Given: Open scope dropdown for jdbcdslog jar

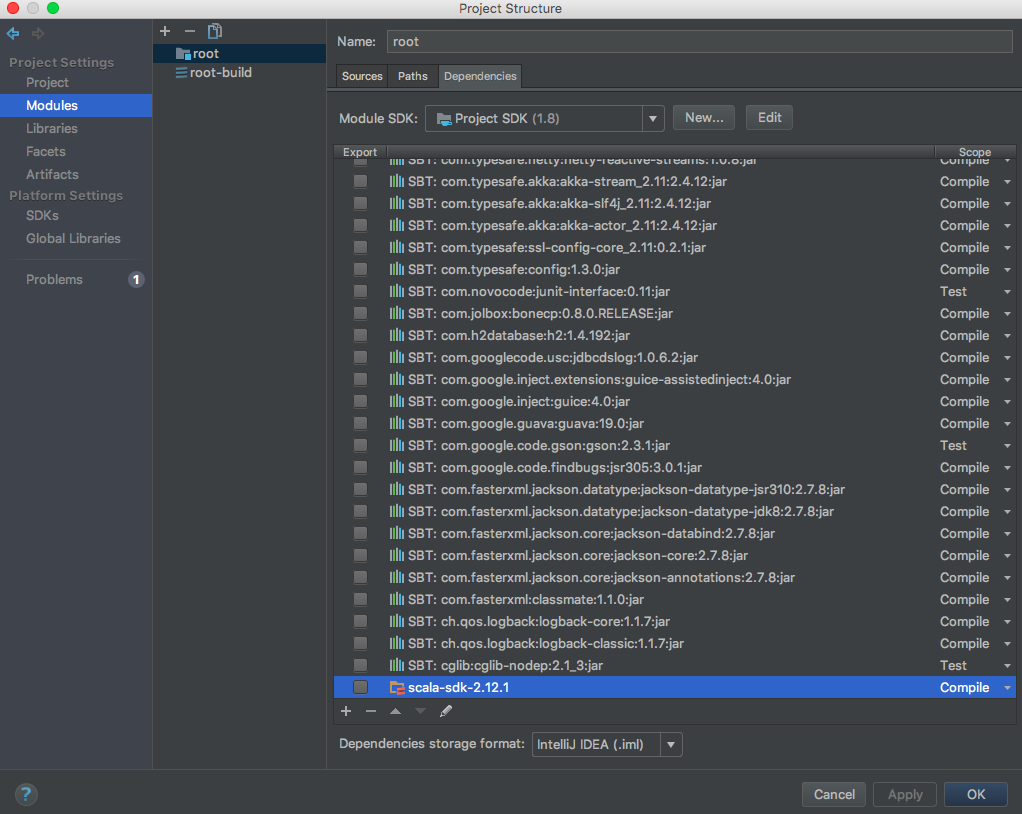Looking at the screenshot, I should (1007, 358).
